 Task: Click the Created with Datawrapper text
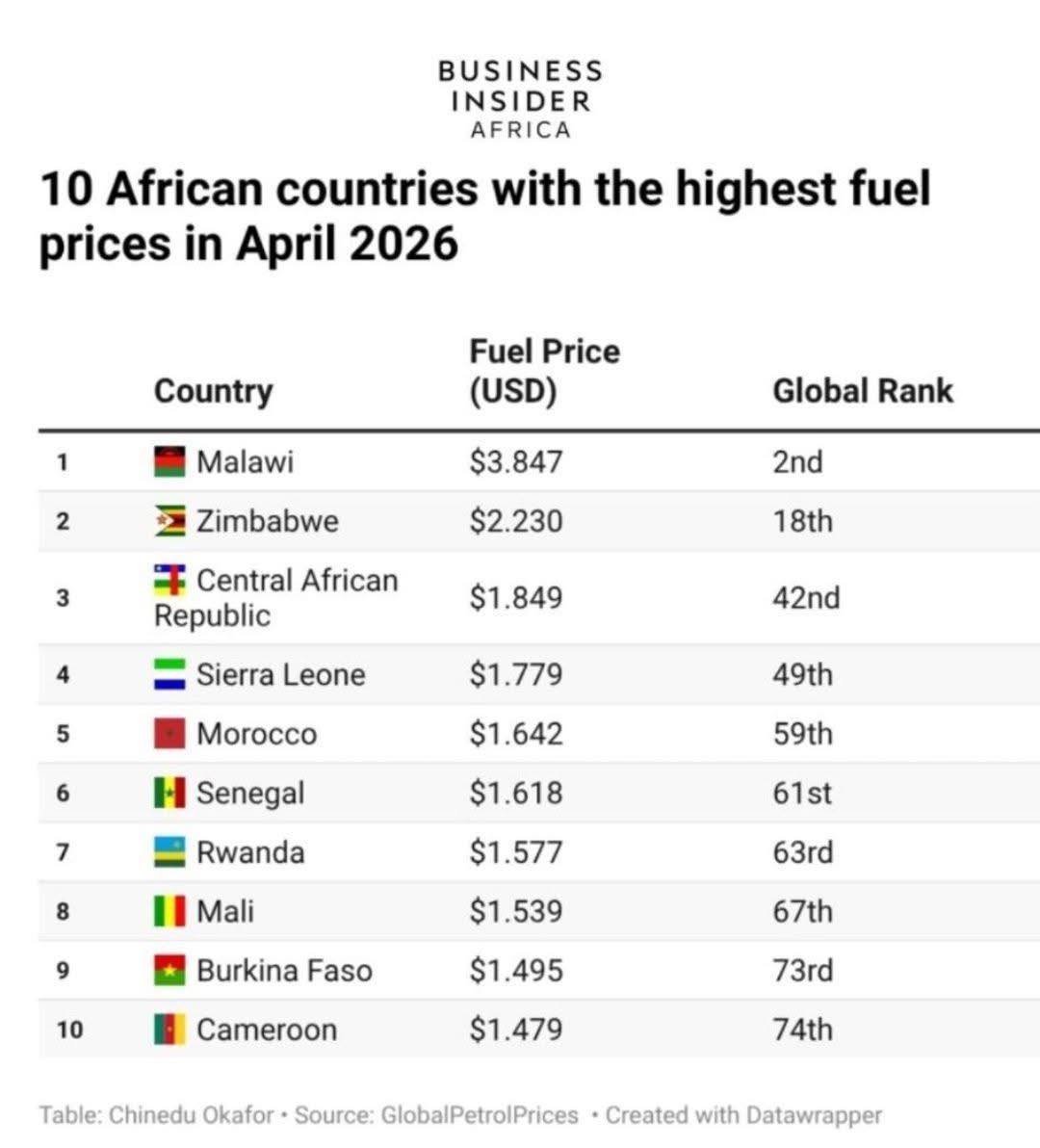pos(743,1115)
